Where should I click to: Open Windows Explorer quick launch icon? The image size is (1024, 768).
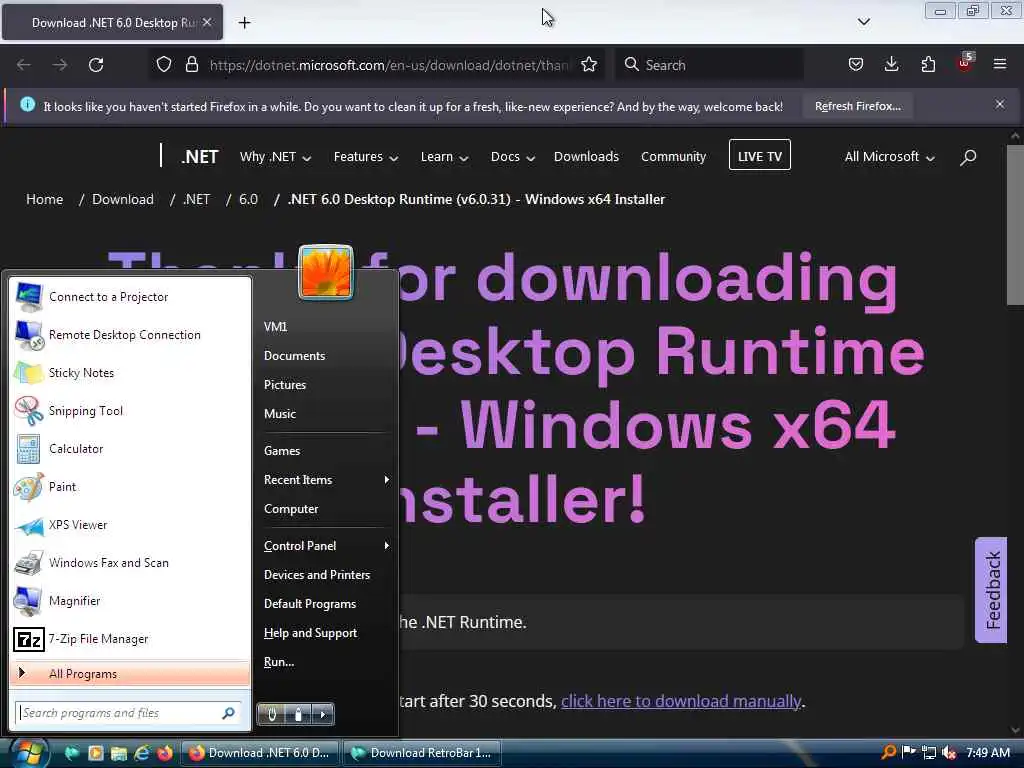[x=118, y=753]
